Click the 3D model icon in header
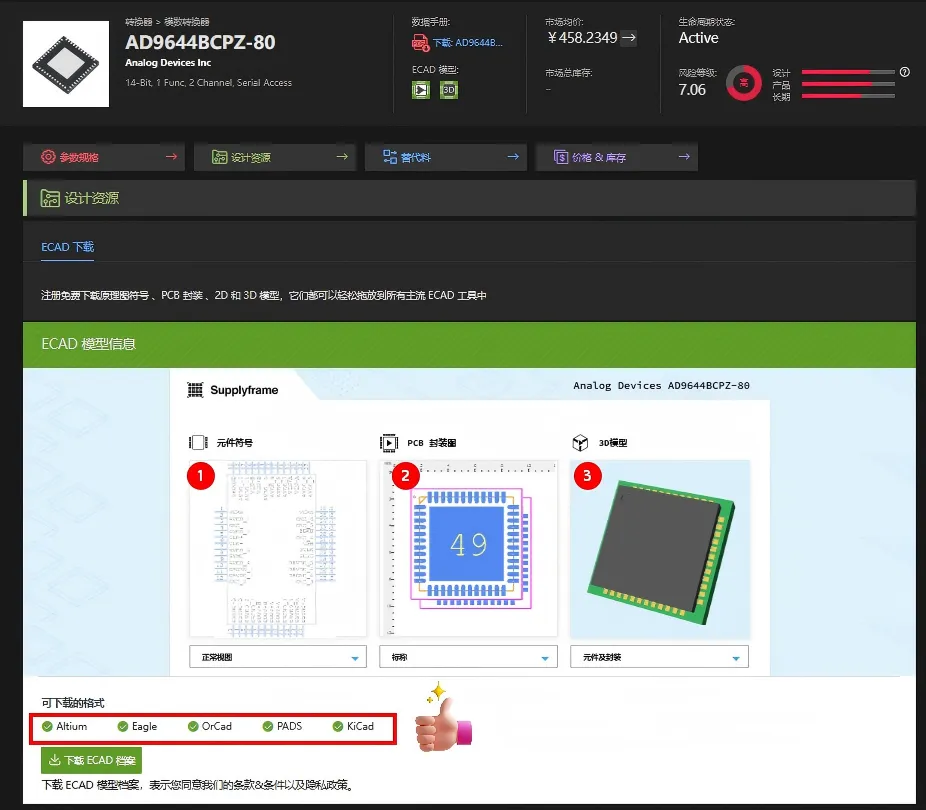The width and height of the screenshot is (926, 810). (449, 90)
